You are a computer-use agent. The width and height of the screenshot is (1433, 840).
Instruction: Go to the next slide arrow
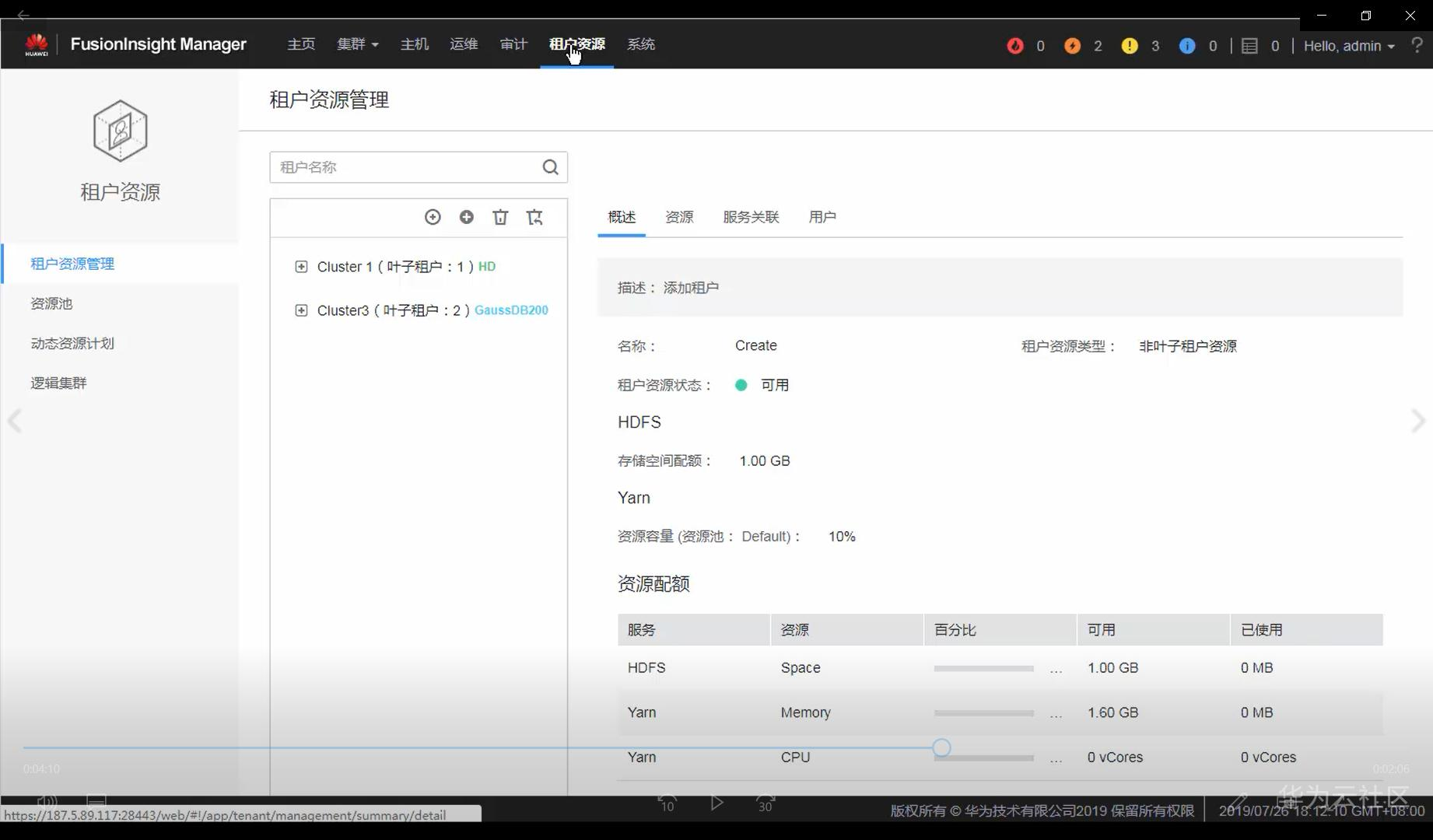[1418, 421]
